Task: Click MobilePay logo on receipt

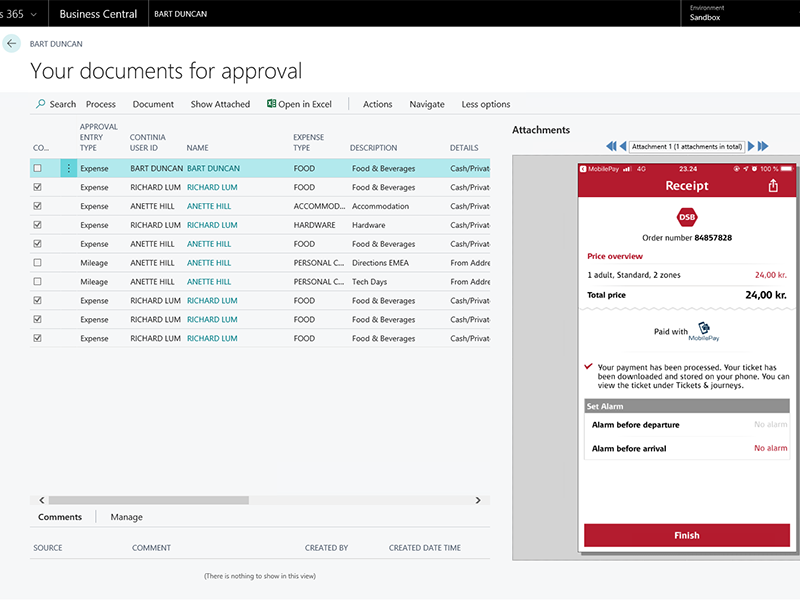Action: click(x=704, y=331)
